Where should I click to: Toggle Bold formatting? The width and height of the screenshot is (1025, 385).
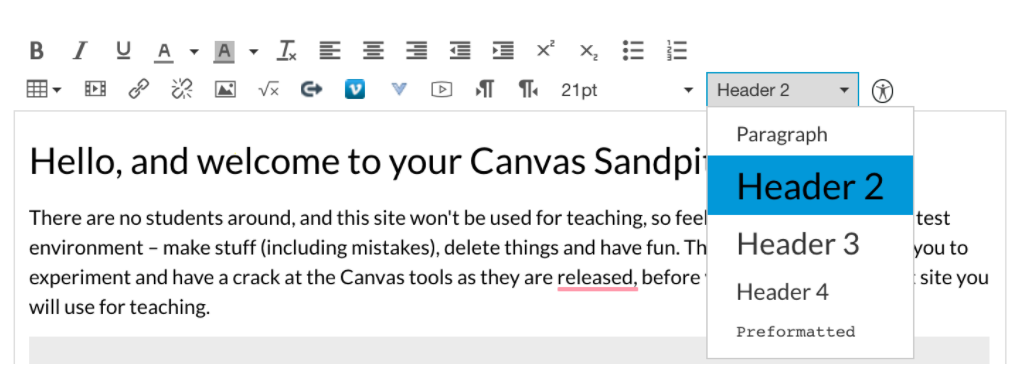pos(37,50)
